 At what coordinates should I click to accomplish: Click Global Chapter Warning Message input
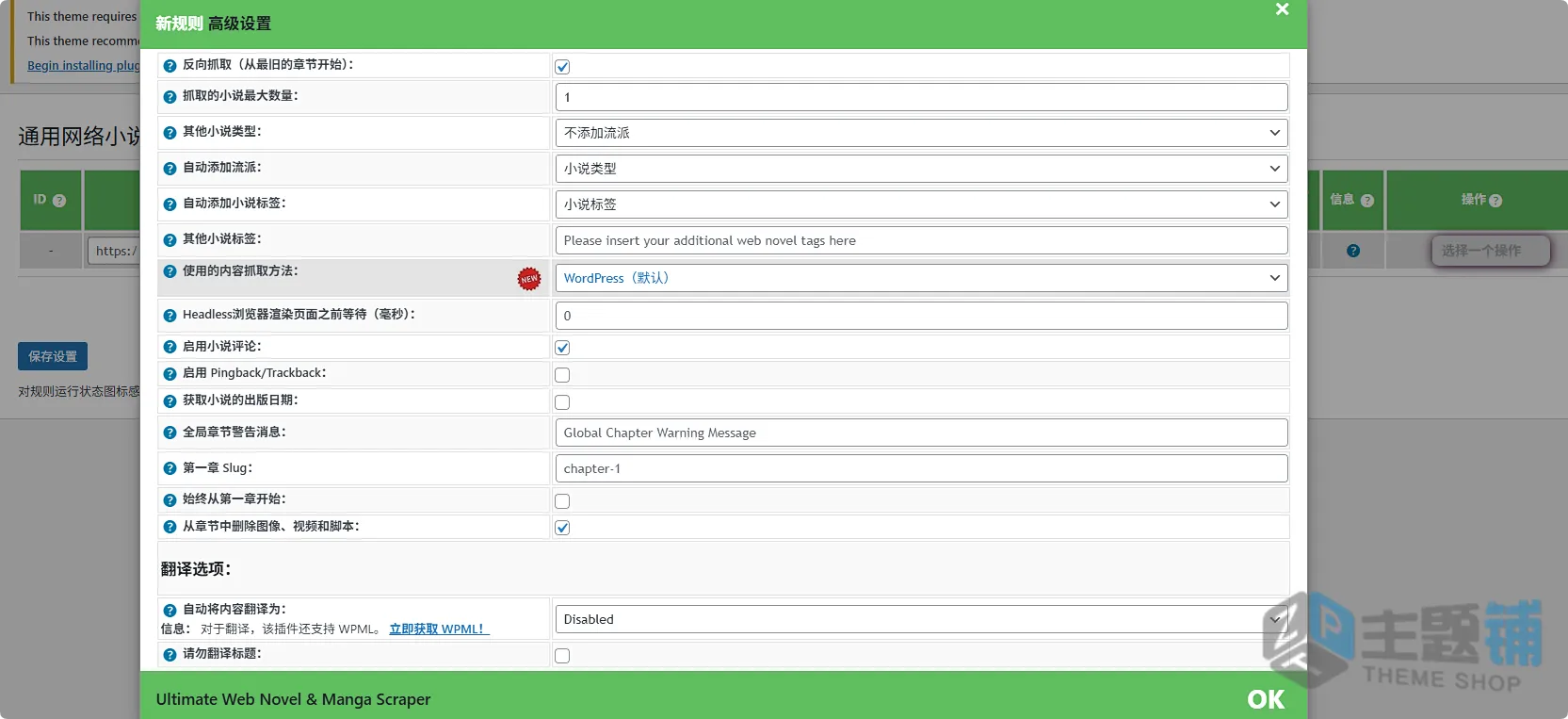pos(921,433)
